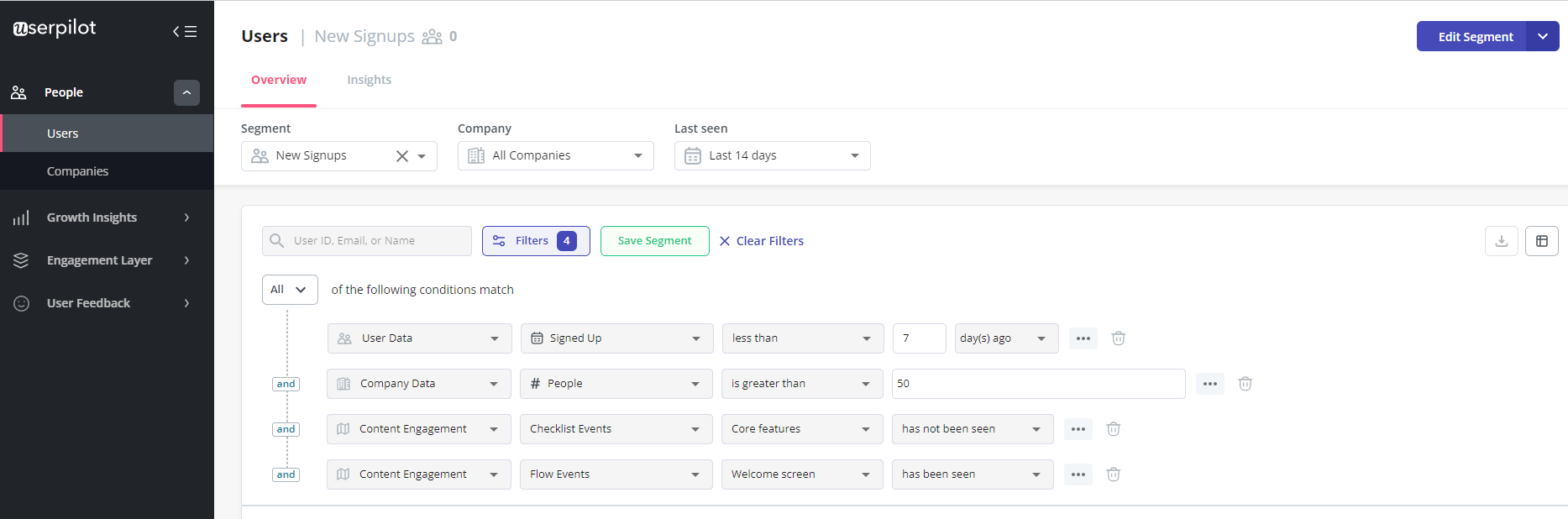Open more options for Checklist Events filter
The width and height of the screenshot is (1568, 519).
click(1078, 429)
